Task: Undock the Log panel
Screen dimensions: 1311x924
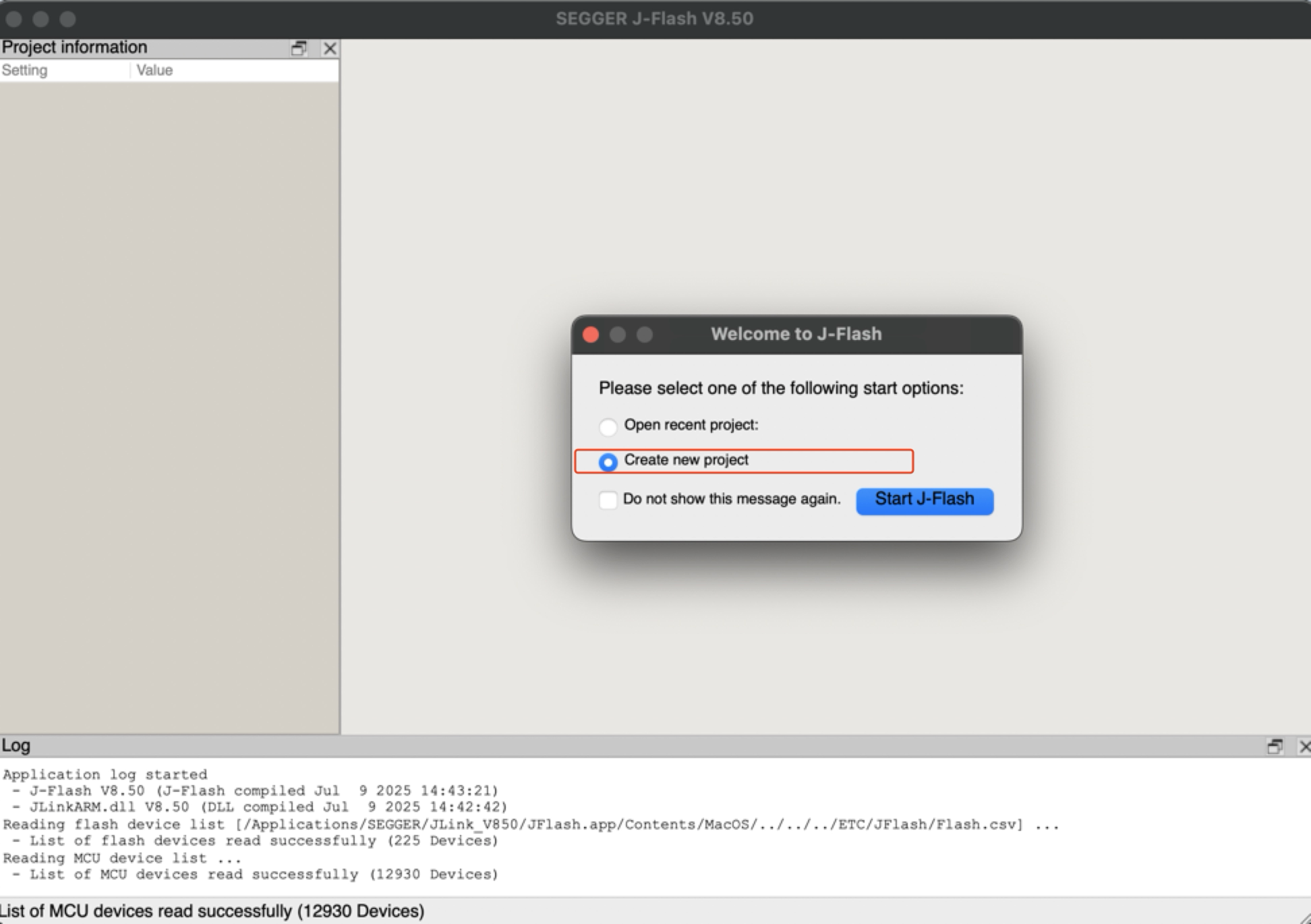Action: click(x=1275, y=746)
